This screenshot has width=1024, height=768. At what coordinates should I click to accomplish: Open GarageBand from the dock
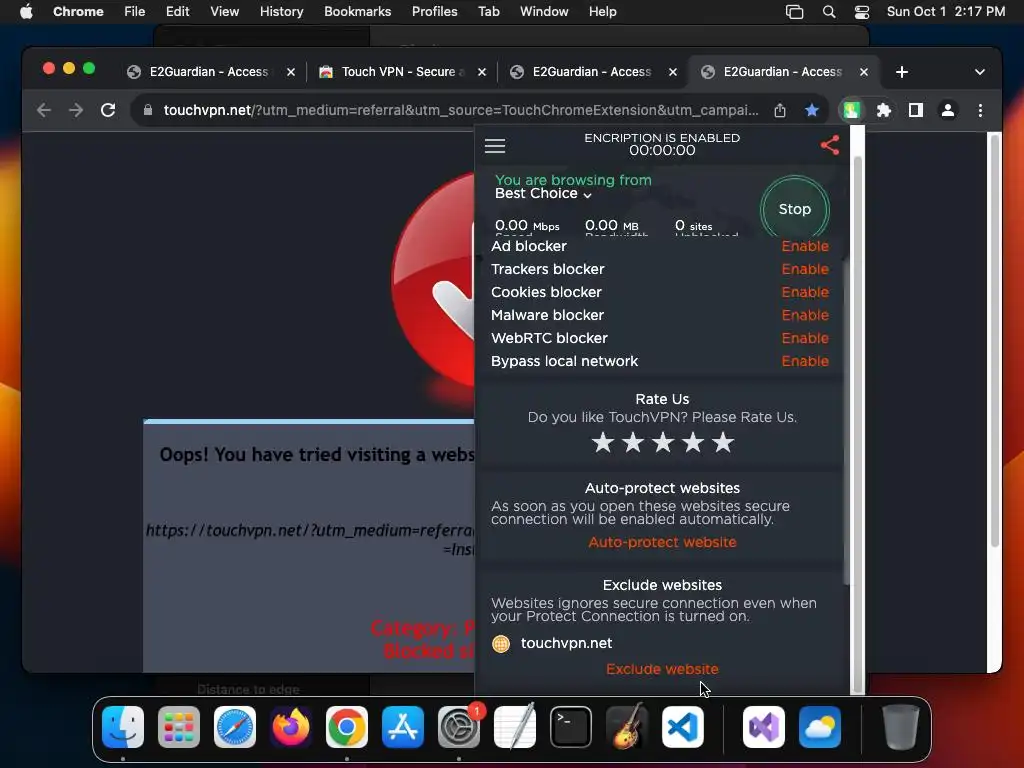[x=627, y=727]
